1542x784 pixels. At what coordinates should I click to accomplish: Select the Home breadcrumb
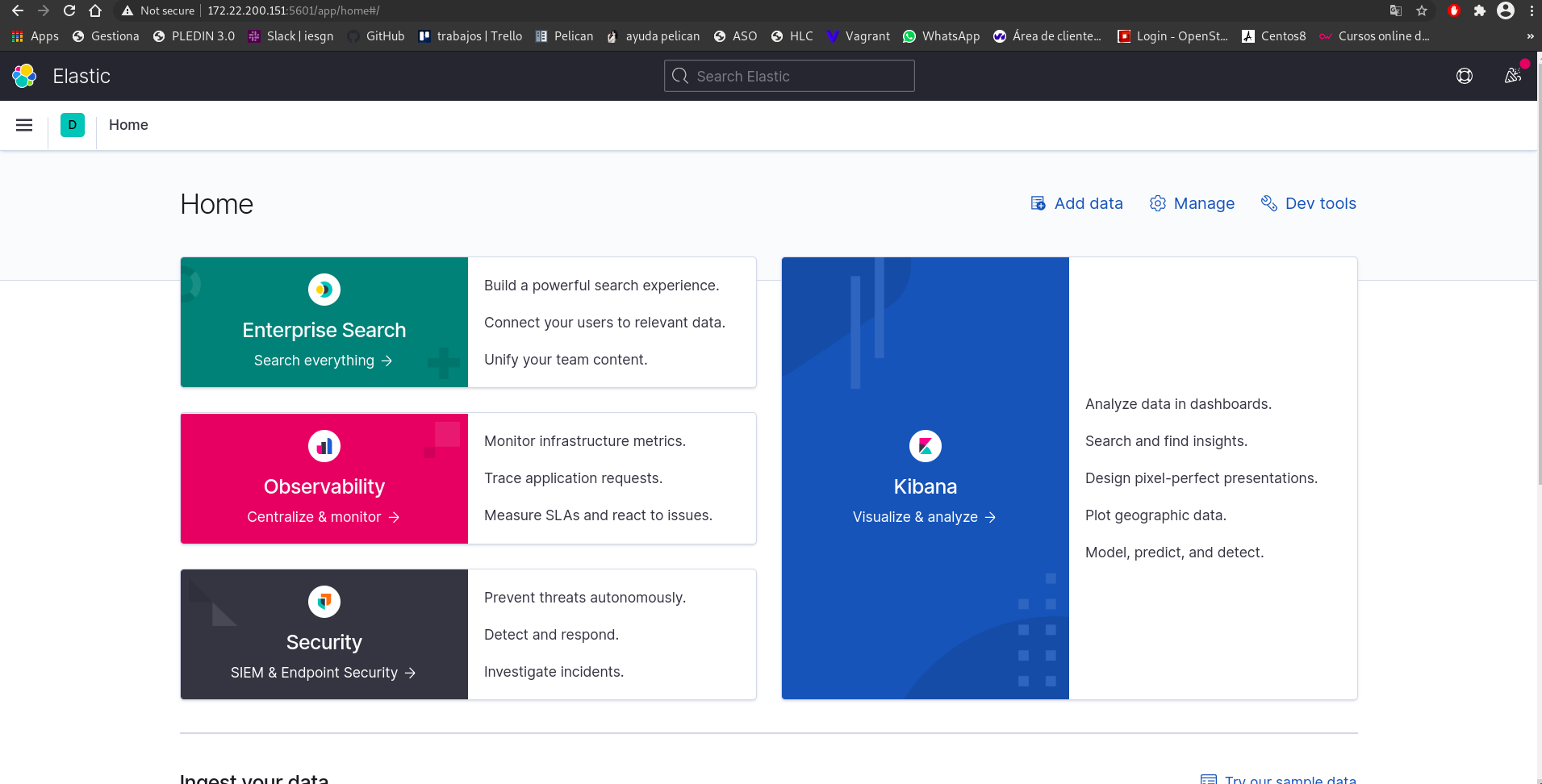(128, 125)
